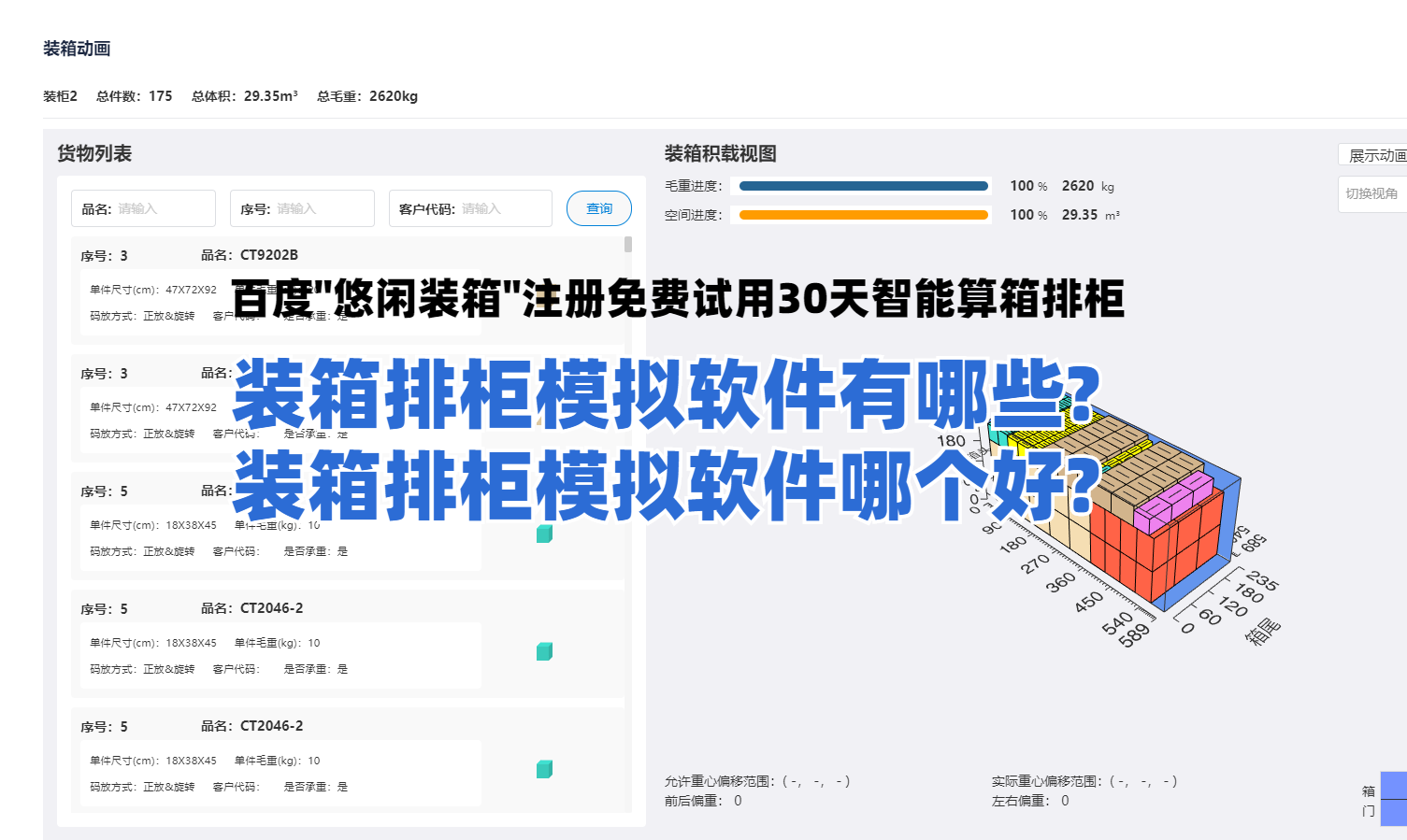This screenshot has width=1407, height=840.
Task: Click the 毛重进度 label
Action: click(x=694, y=186)
